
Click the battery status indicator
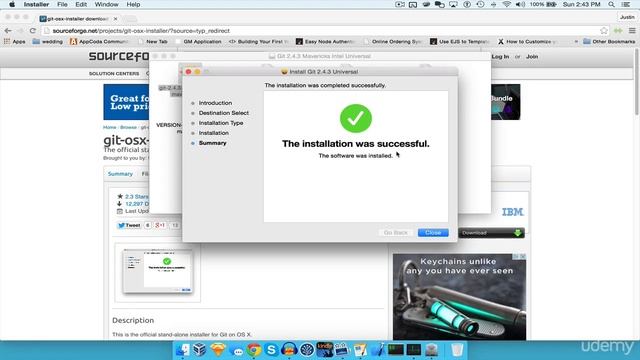[x=543, y=4]
